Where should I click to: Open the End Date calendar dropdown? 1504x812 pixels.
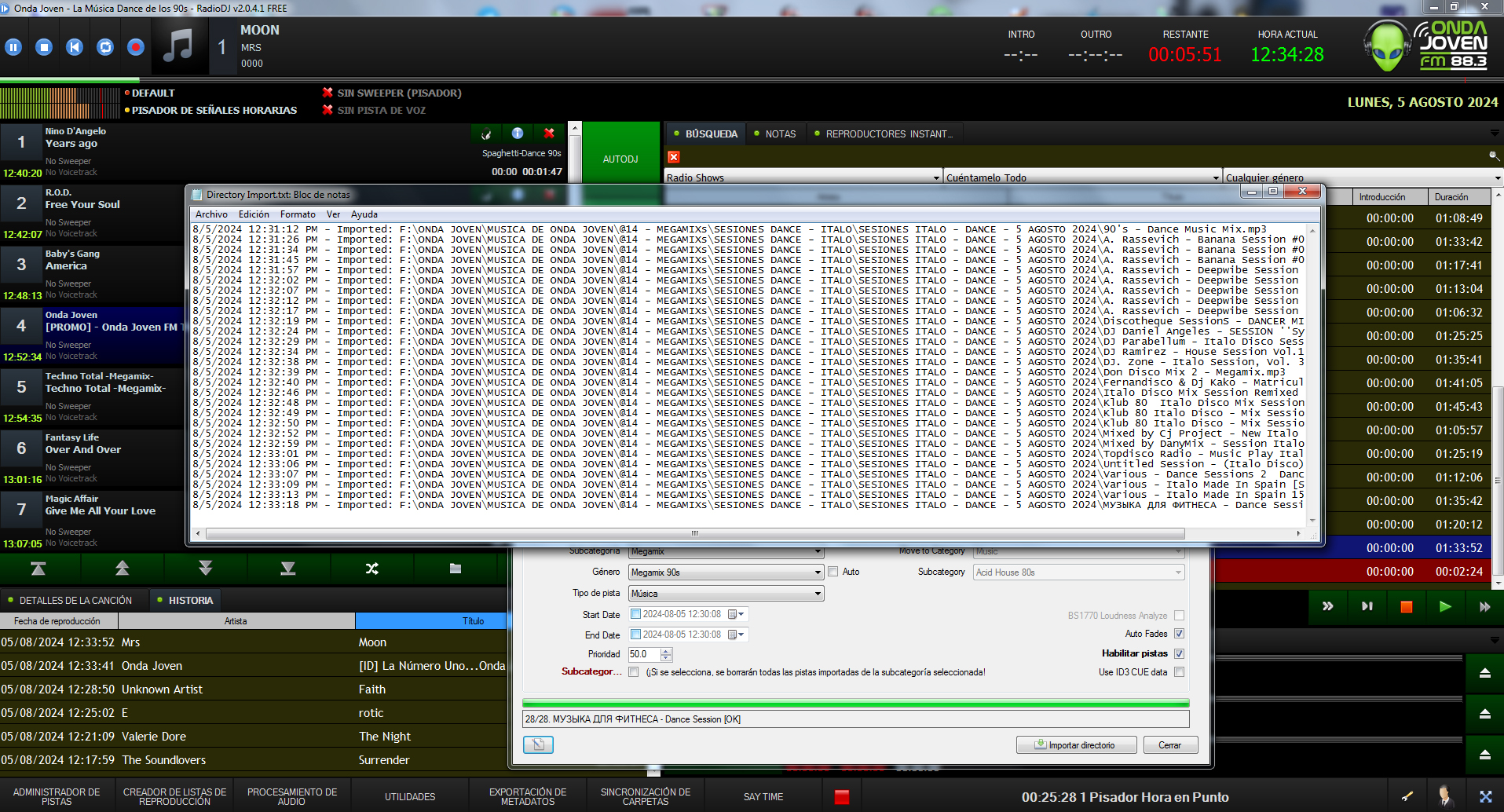click(x=737, y=635)
